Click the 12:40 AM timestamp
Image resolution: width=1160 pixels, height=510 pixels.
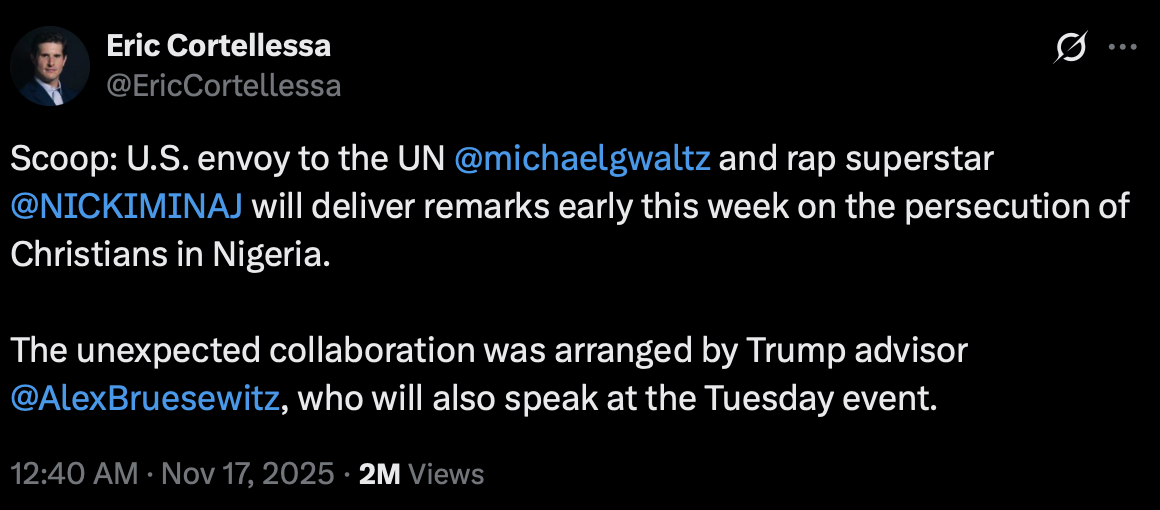point(74,474)
